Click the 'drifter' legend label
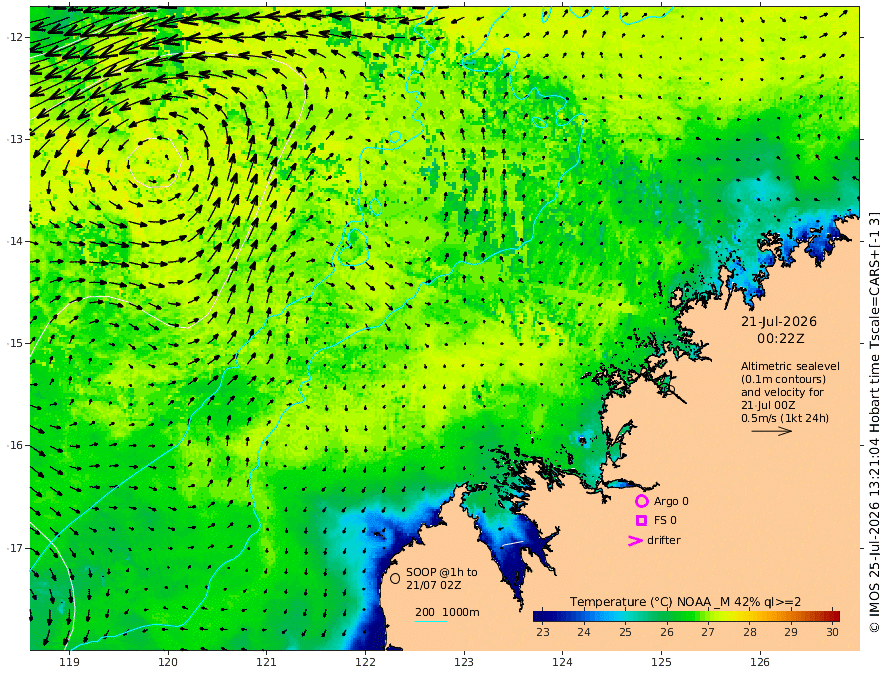880x680 pixels. (x=664, y=540)
